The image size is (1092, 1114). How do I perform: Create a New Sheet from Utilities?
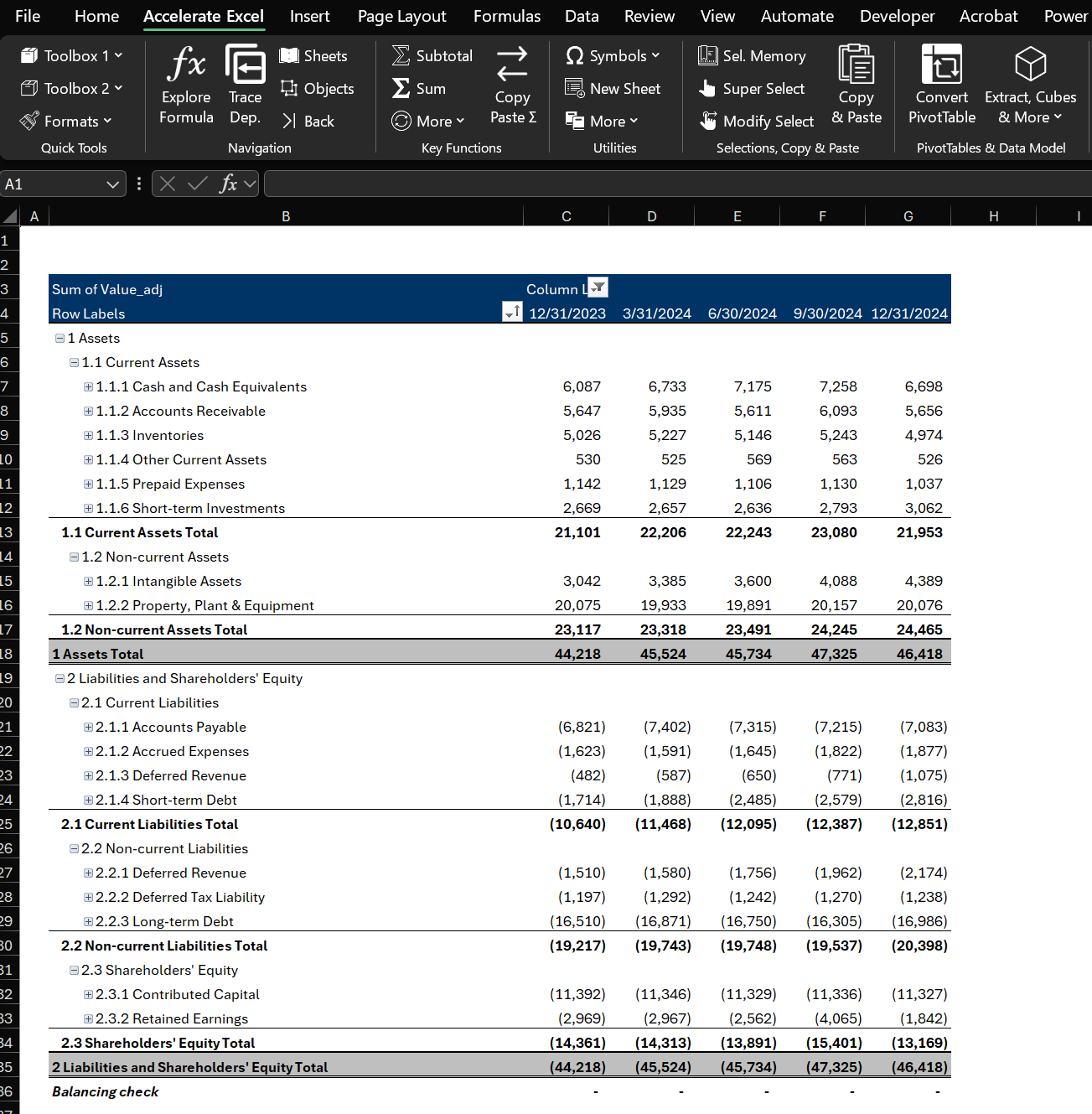pyautogui.click(x=613, y=88)
